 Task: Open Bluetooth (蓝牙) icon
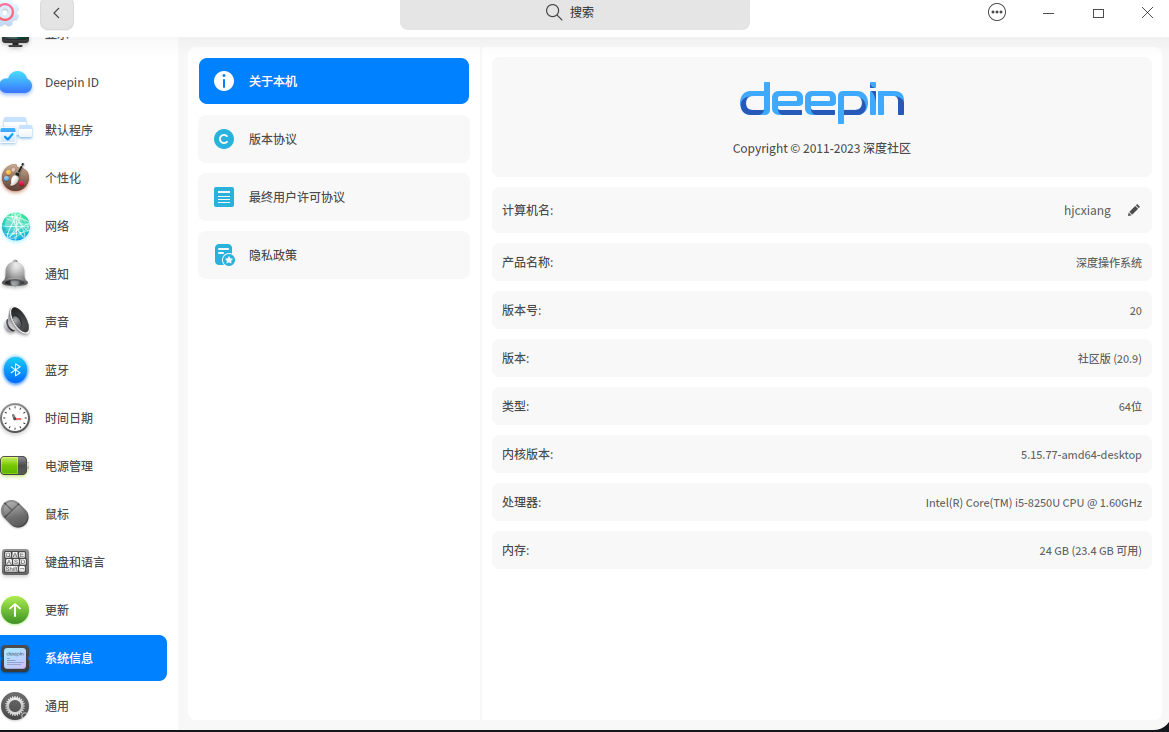point(16,370)
